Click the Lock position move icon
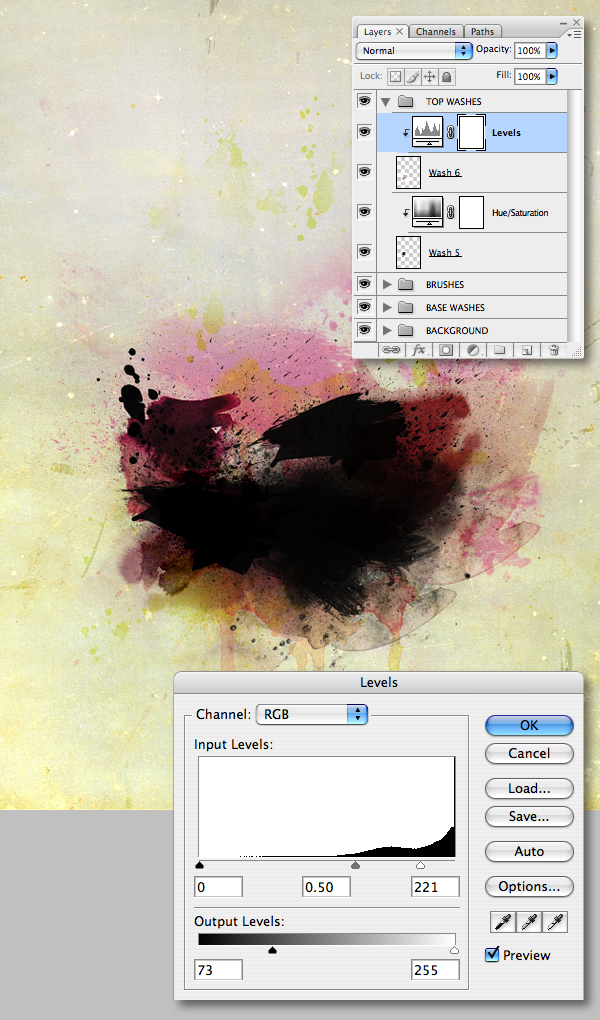The image size is (600, 1020). (x=430, y=77)
